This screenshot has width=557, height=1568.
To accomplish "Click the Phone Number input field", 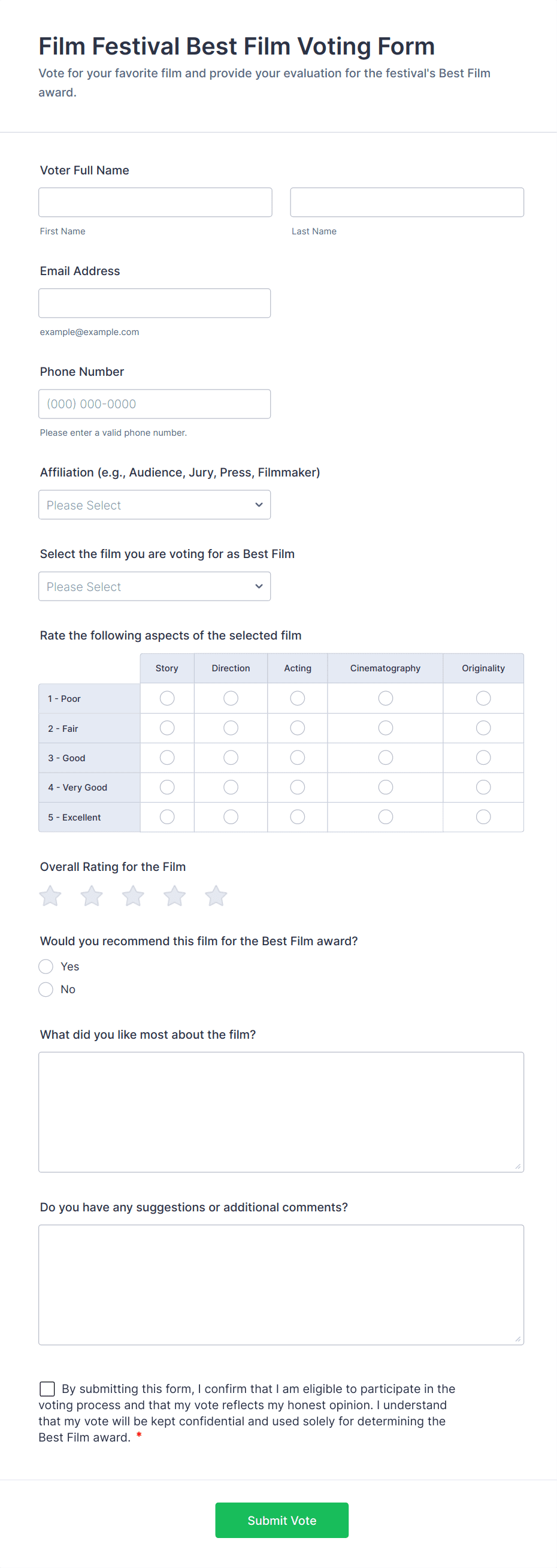I will point(155,403).
